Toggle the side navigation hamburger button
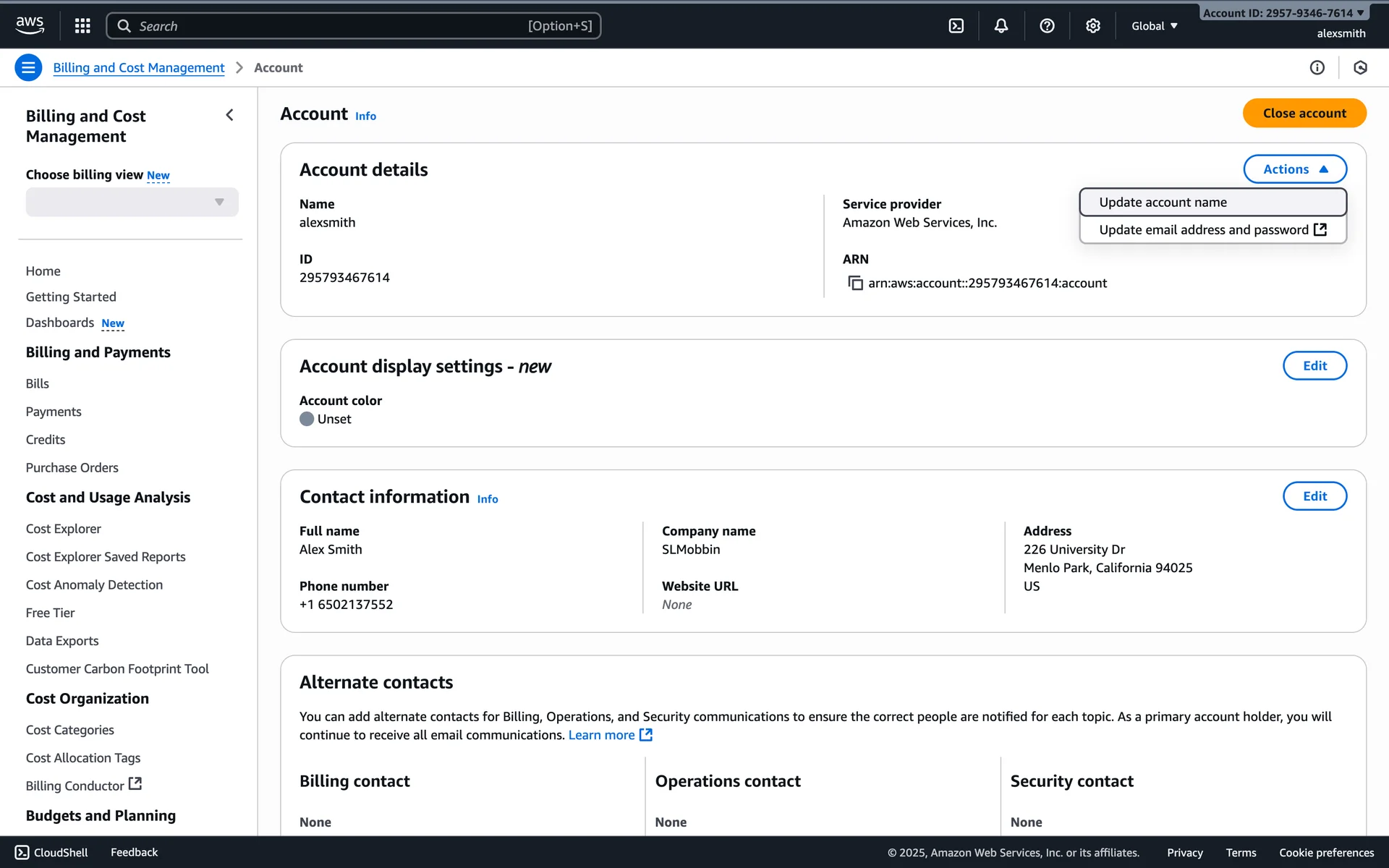Image resolution: width=1389 pixels, height=868 pixels. point(28,67)
